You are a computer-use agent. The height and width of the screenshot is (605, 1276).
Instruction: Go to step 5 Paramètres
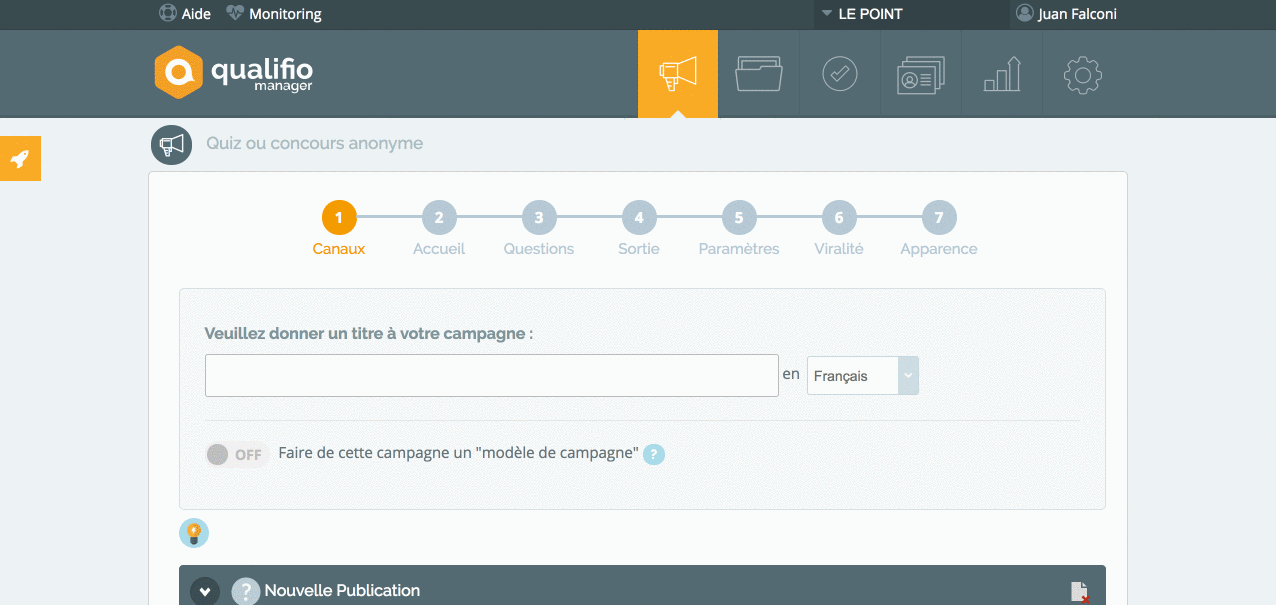739,229
